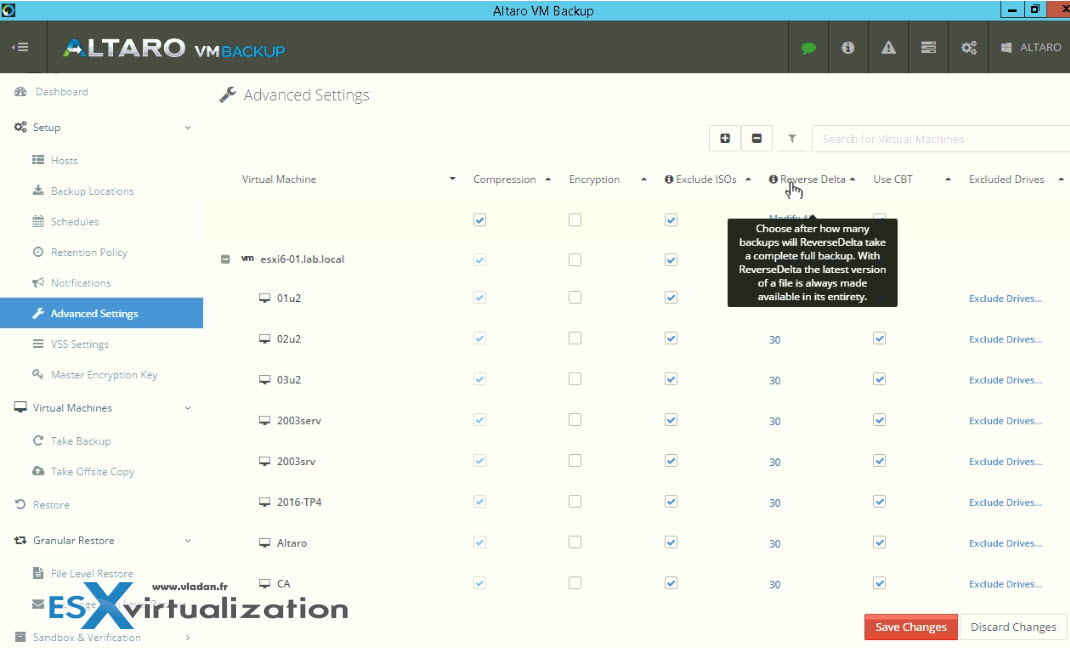This screenshot has height=648, width=1070.
Task: Open the server list icon in the header
Action: (928, 48)
